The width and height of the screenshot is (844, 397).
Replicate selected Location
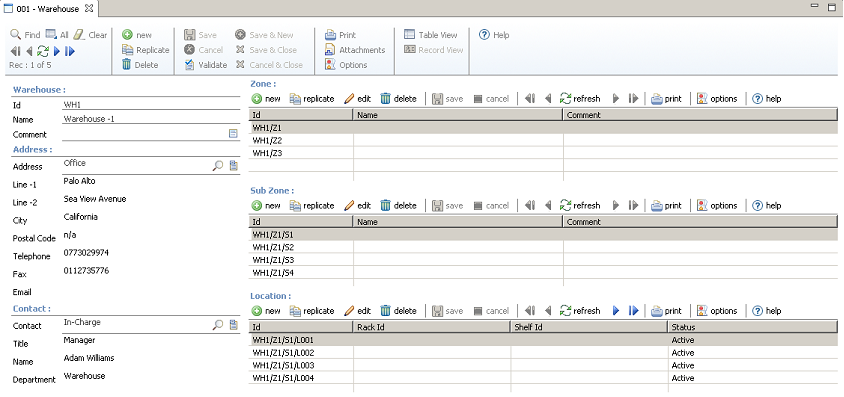point(312,311)
